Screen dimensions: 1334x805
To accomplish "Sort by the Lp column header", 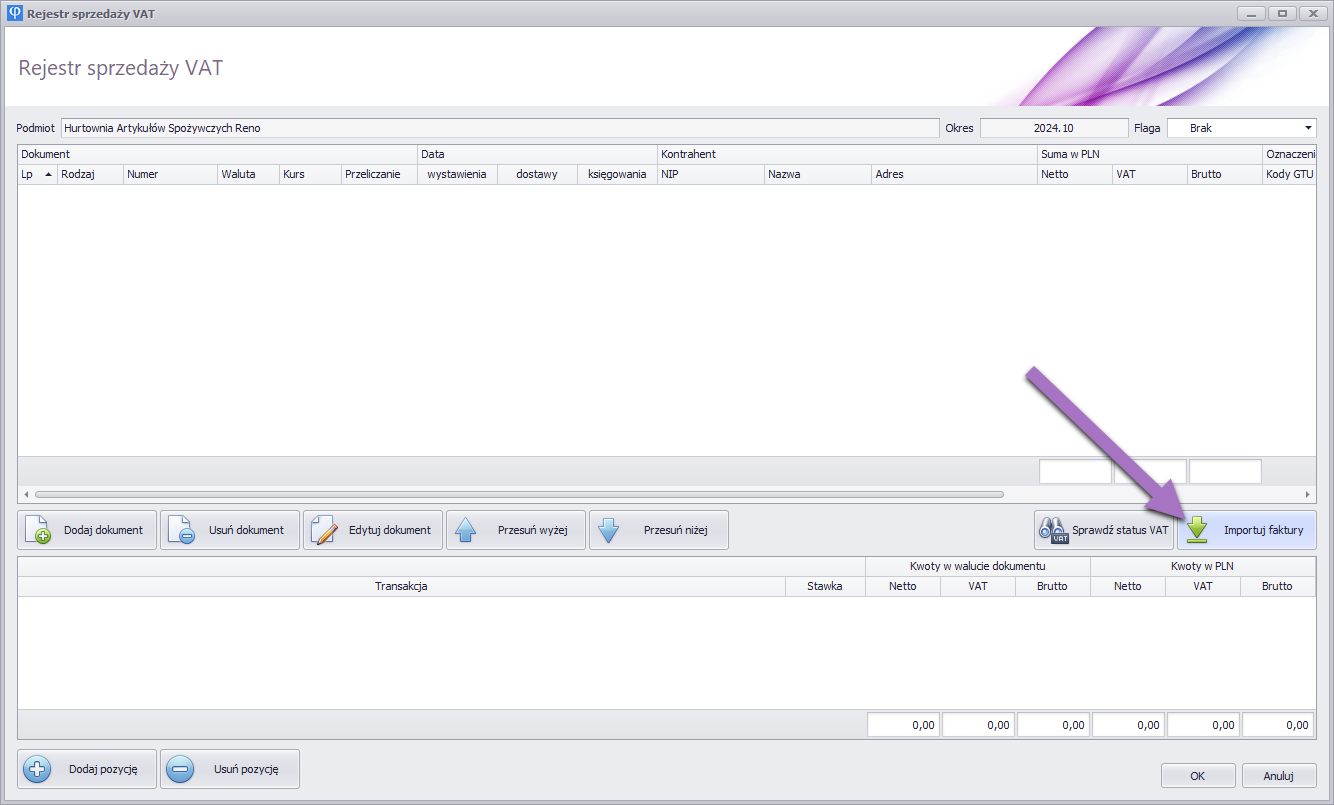I will [x=37, y=174].
